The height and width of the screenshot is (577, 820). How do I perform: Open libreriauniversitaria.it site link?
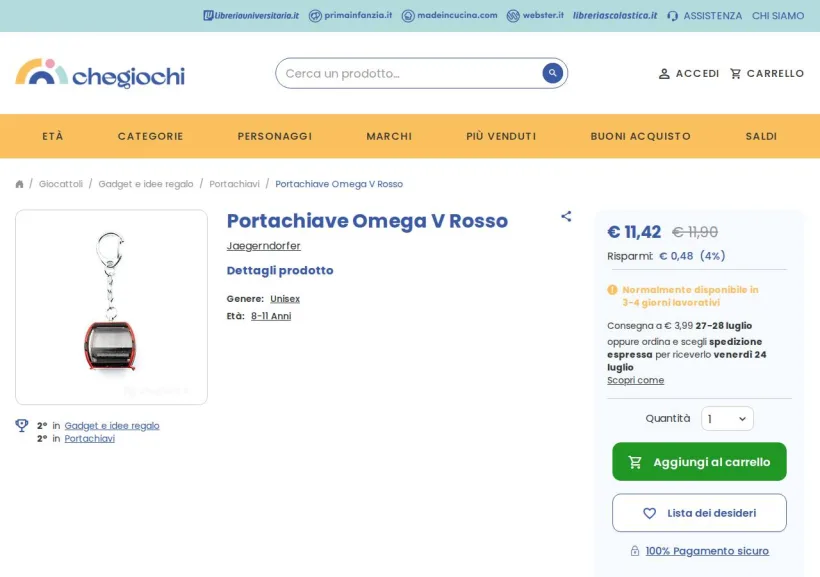click(251, 16)
